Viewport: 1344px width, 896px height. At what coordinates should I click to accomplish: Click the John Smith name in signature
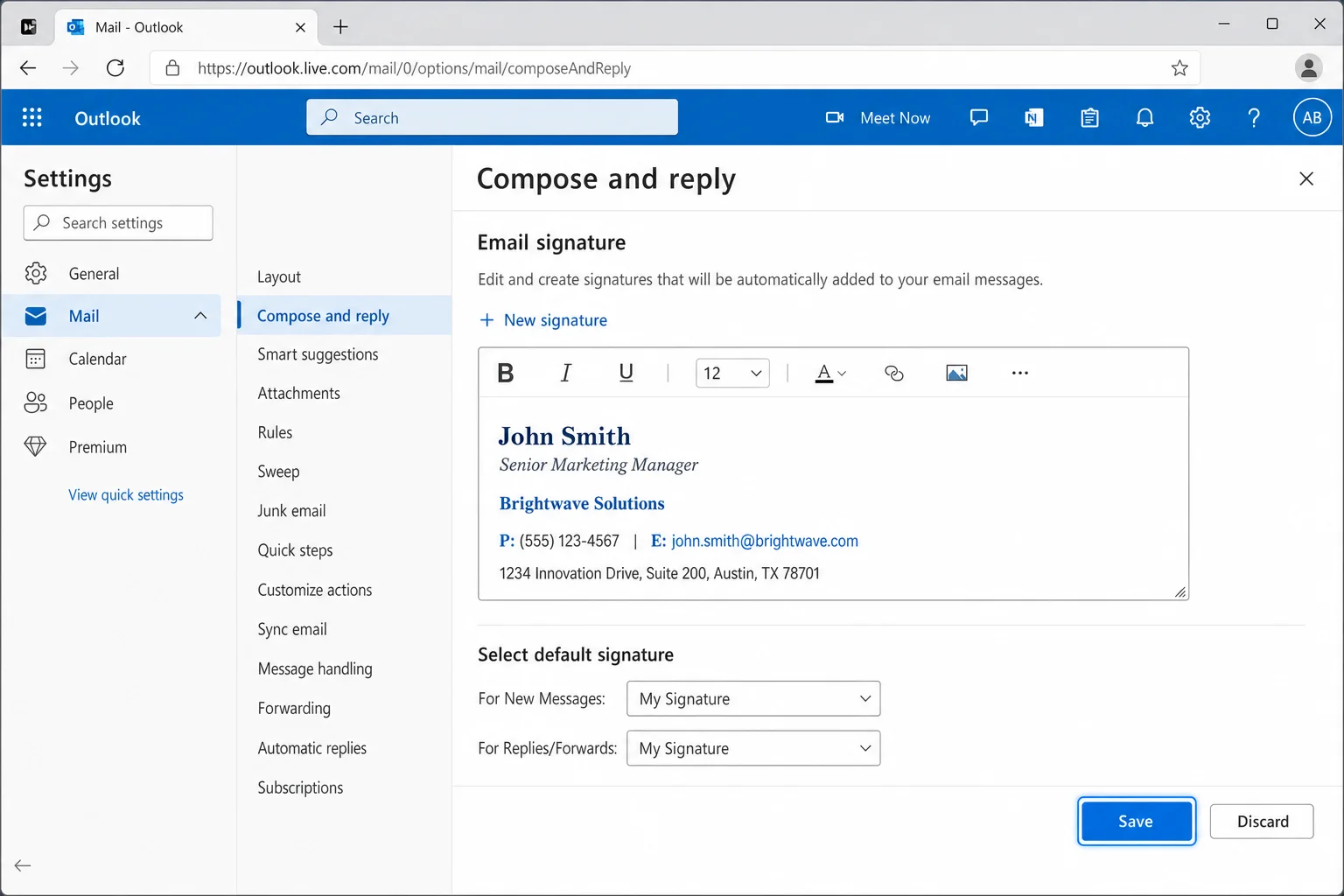(x=564, y=436)
